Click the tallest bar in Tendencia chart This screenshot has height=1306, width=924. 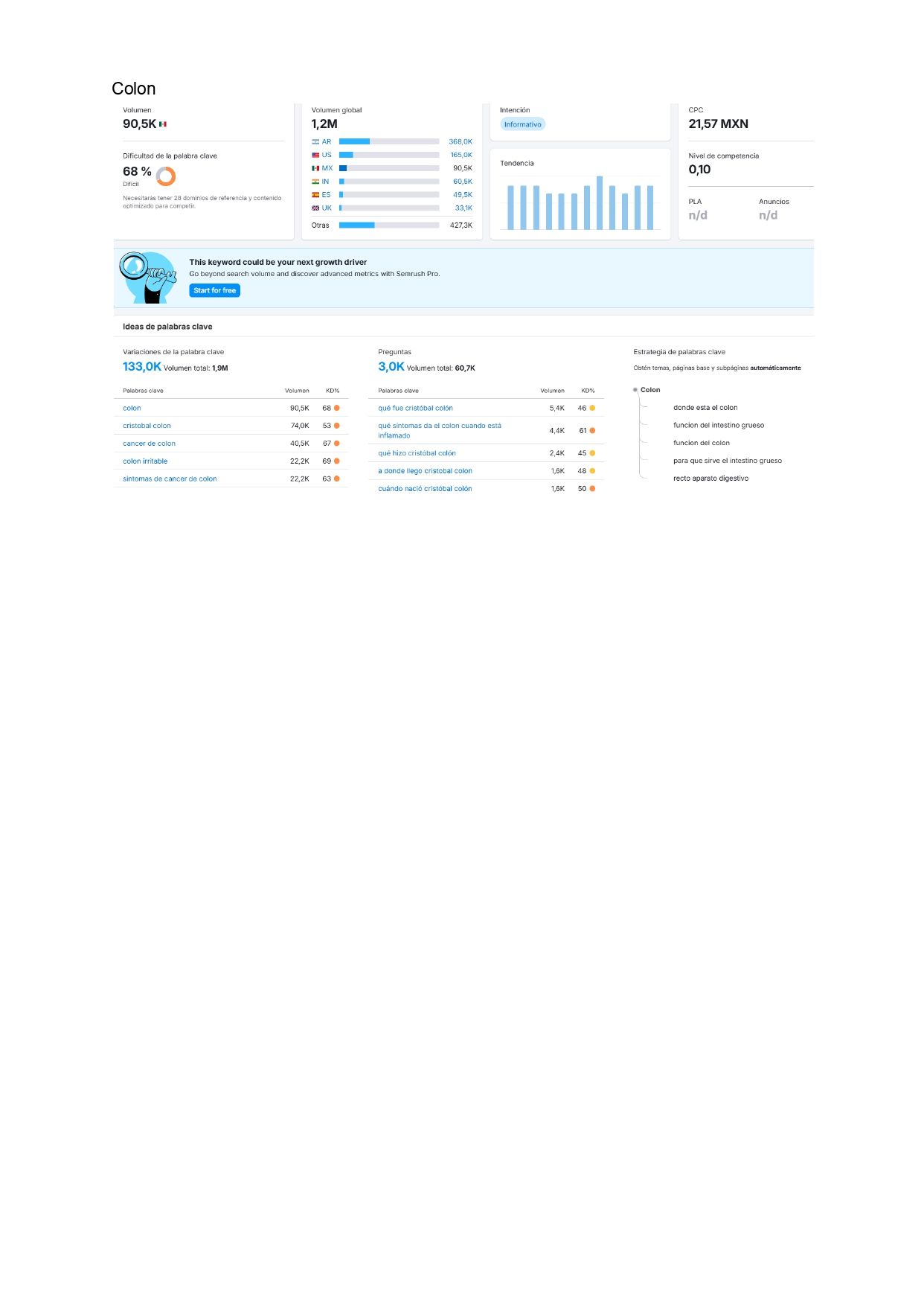(600, 203)
